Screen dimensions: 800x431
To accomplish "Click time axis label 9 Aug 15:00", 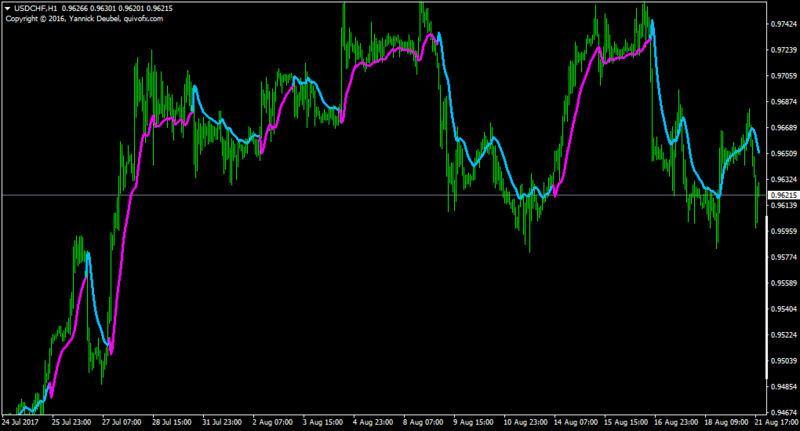I will coord(473,422).
